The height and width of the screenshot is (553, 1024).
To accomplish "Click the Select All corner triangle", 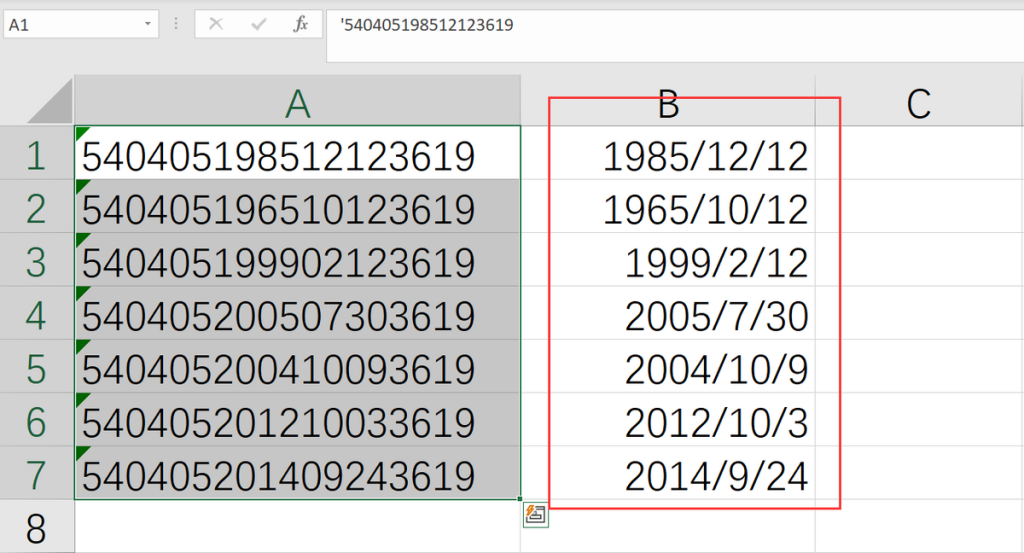I will [x=50, y=101].
